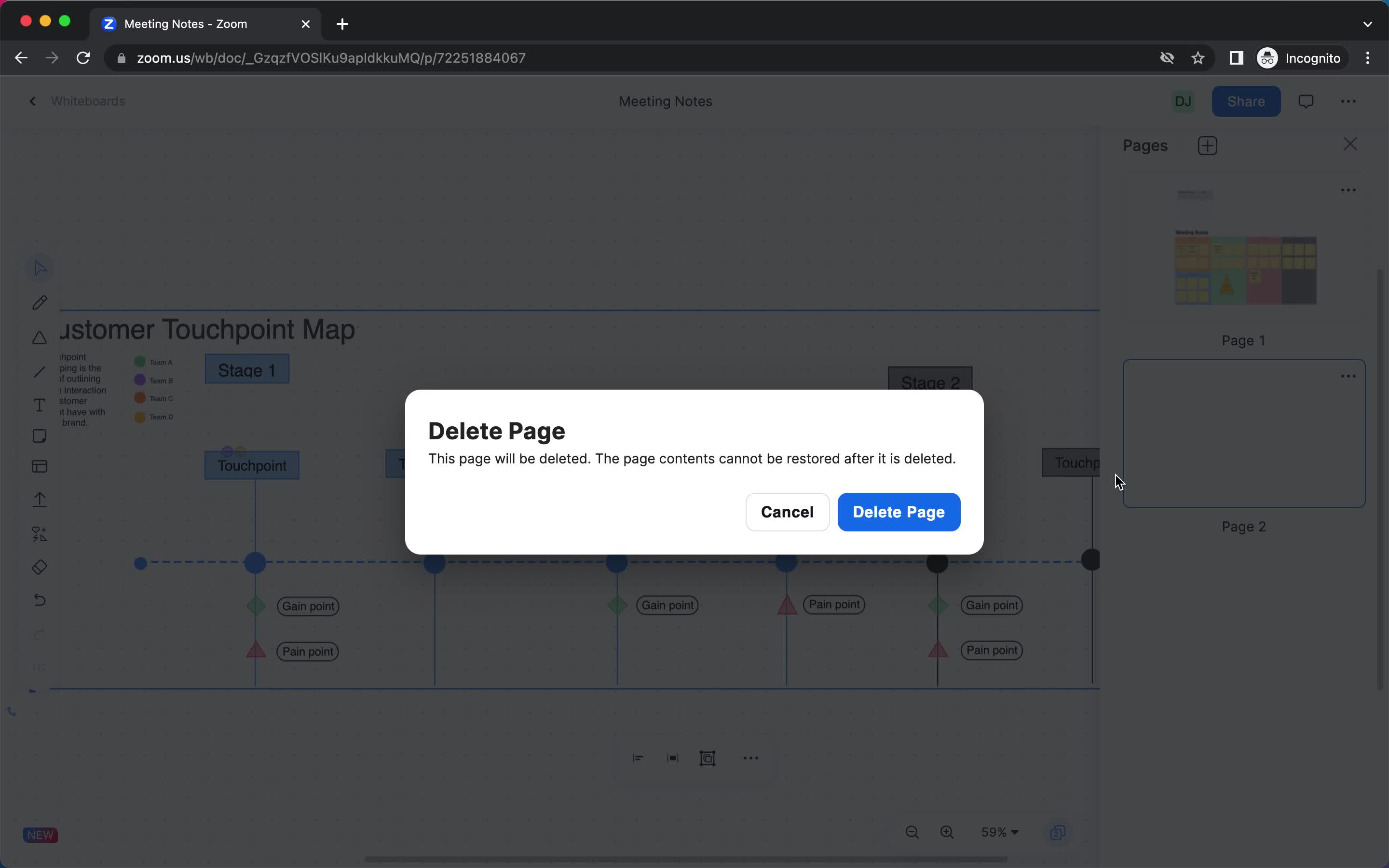
Task: Click the horizontal canvas scrollbar
Action: [x=686, y=859]
